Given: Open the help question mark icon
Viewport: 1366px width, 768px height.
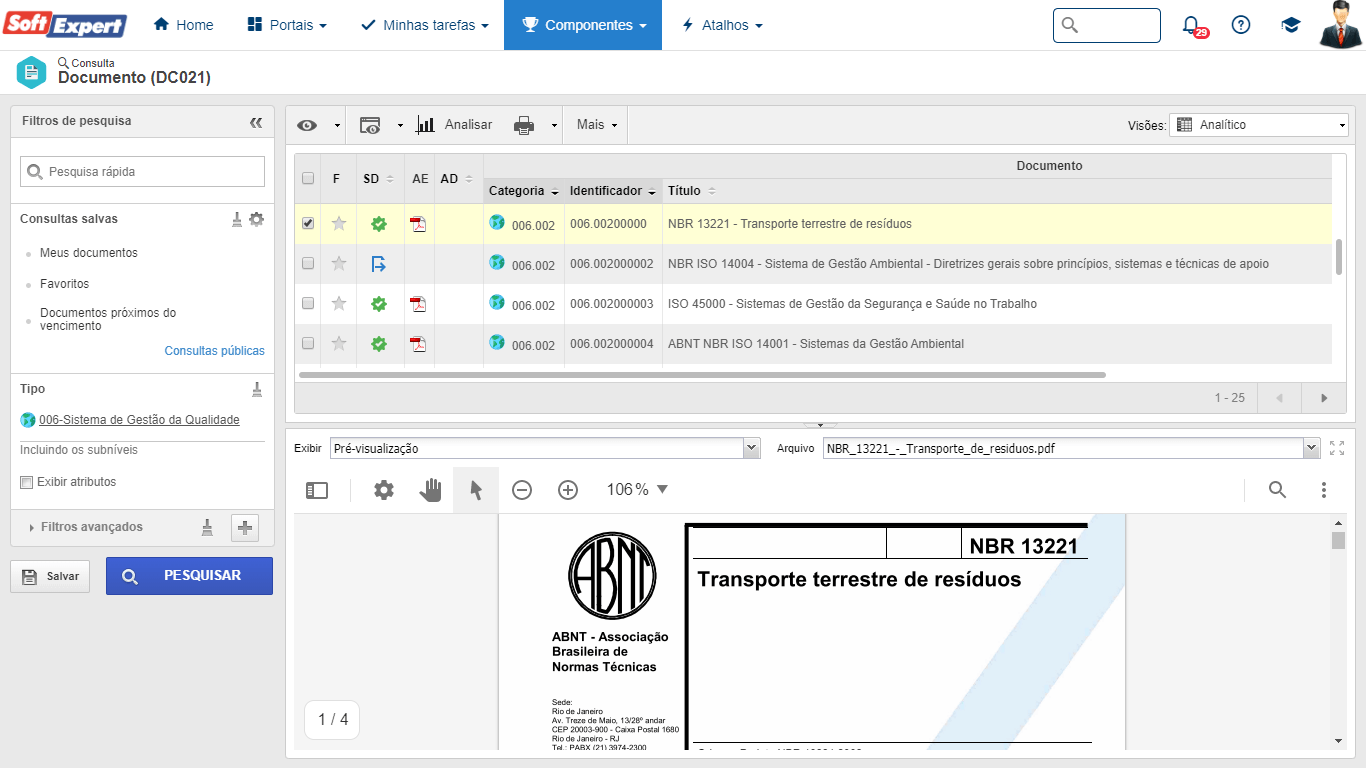Looking at the screenshot, I should (1241, 25).
